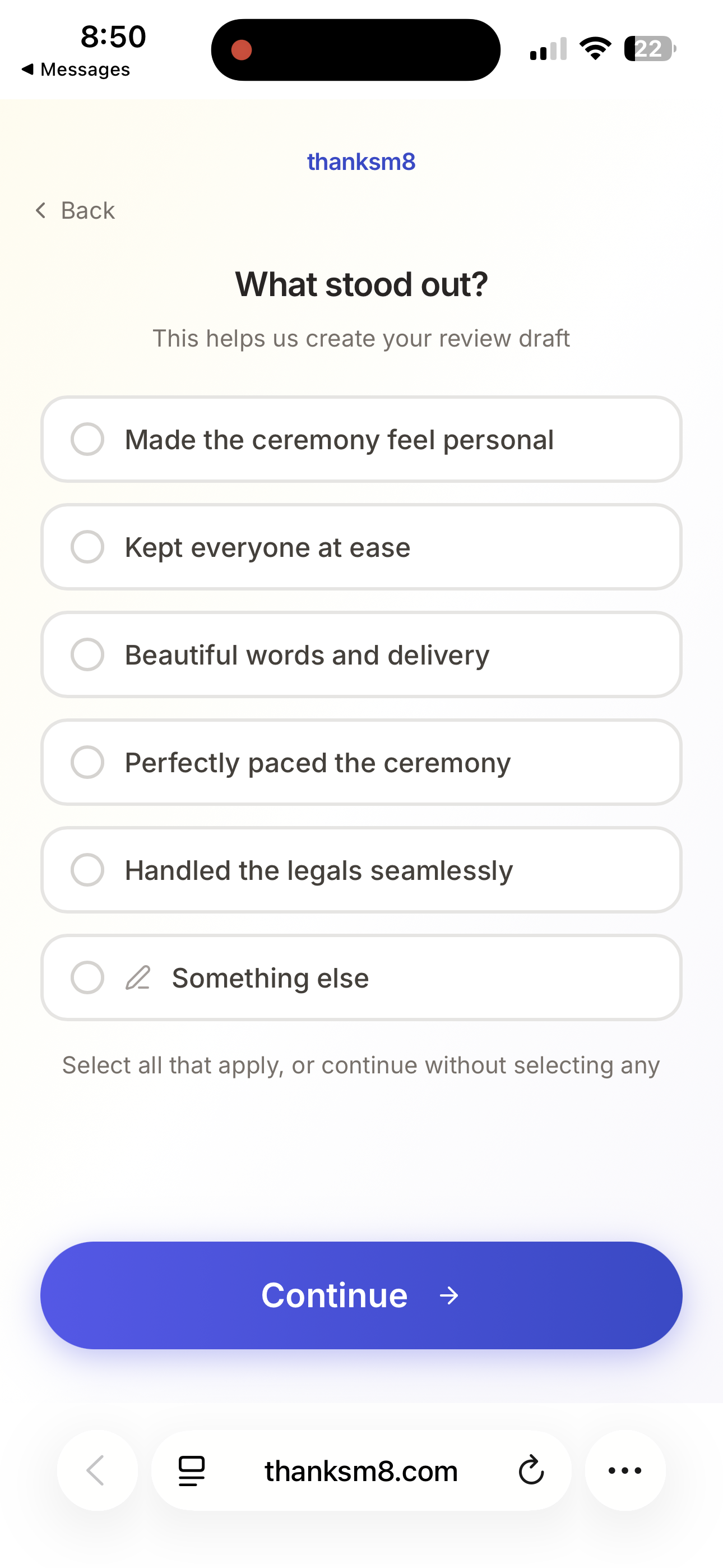Tap the Messages return arrow in status bar

[x=27, y=69]
